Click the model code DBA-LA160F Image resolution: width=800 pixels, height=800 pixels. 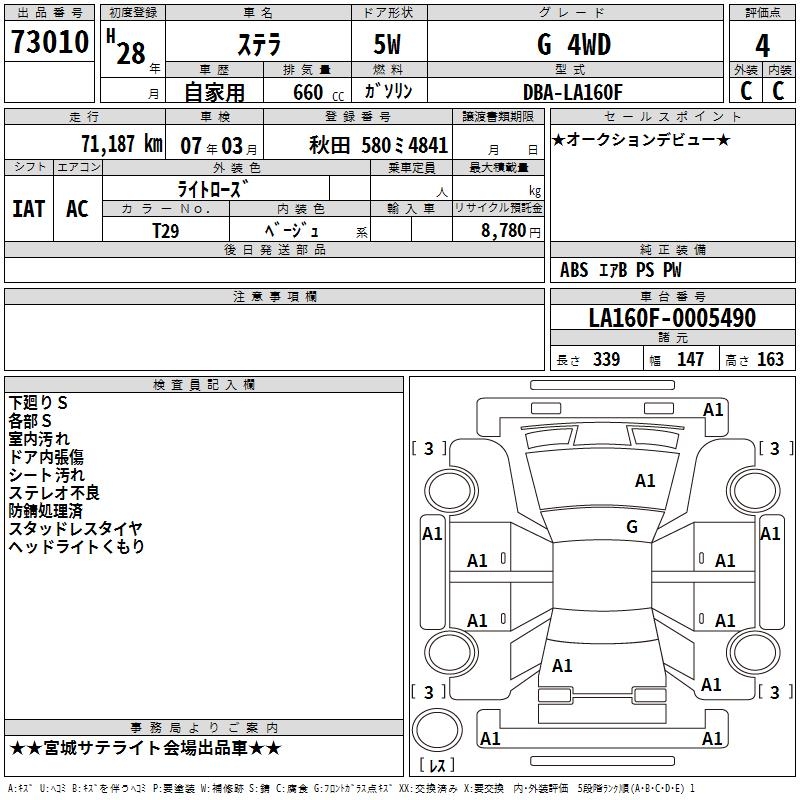(573, 92)
